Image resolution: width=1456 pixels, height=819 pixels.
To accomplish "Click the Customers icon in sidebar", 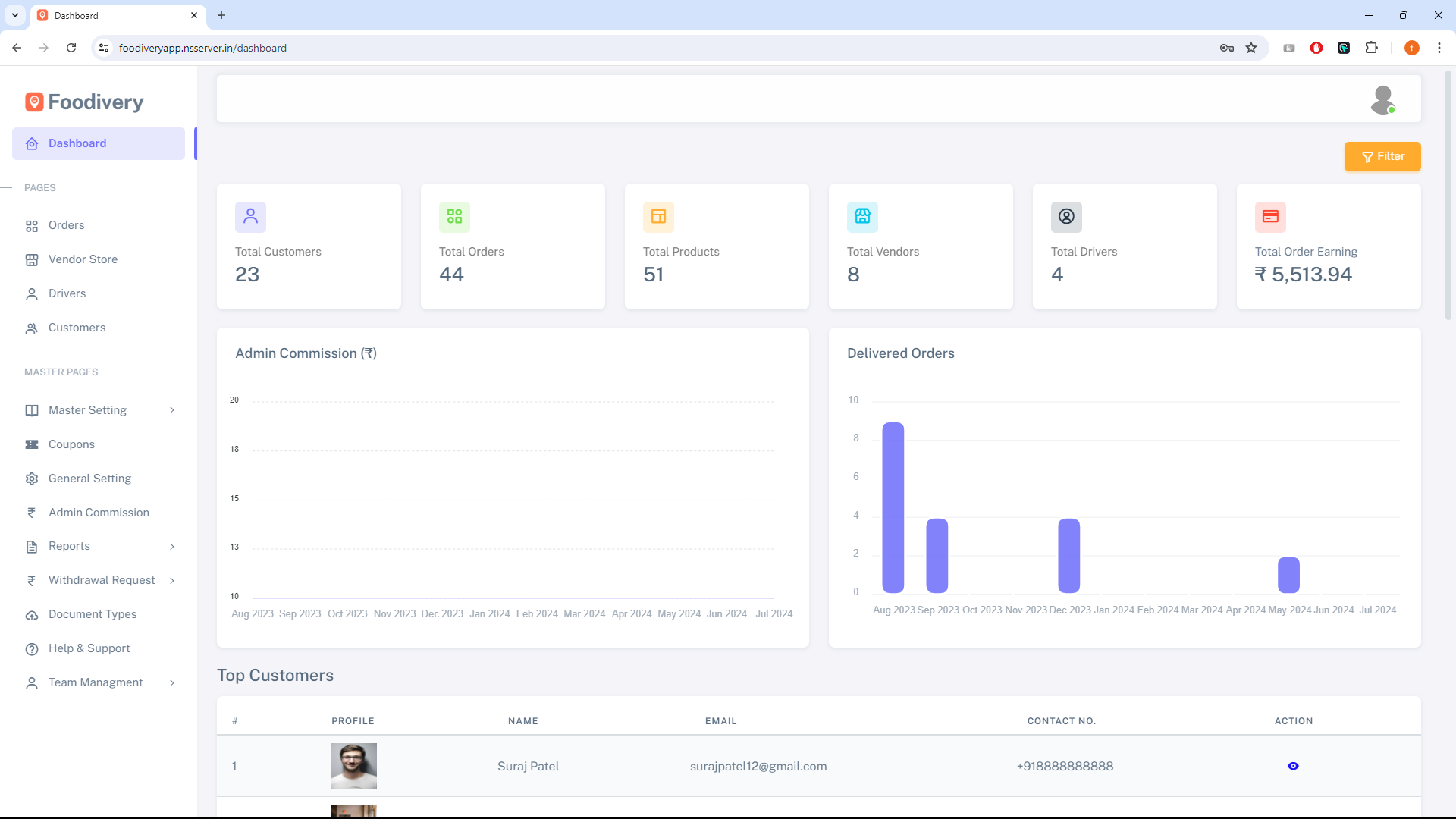I will [31, 328].
